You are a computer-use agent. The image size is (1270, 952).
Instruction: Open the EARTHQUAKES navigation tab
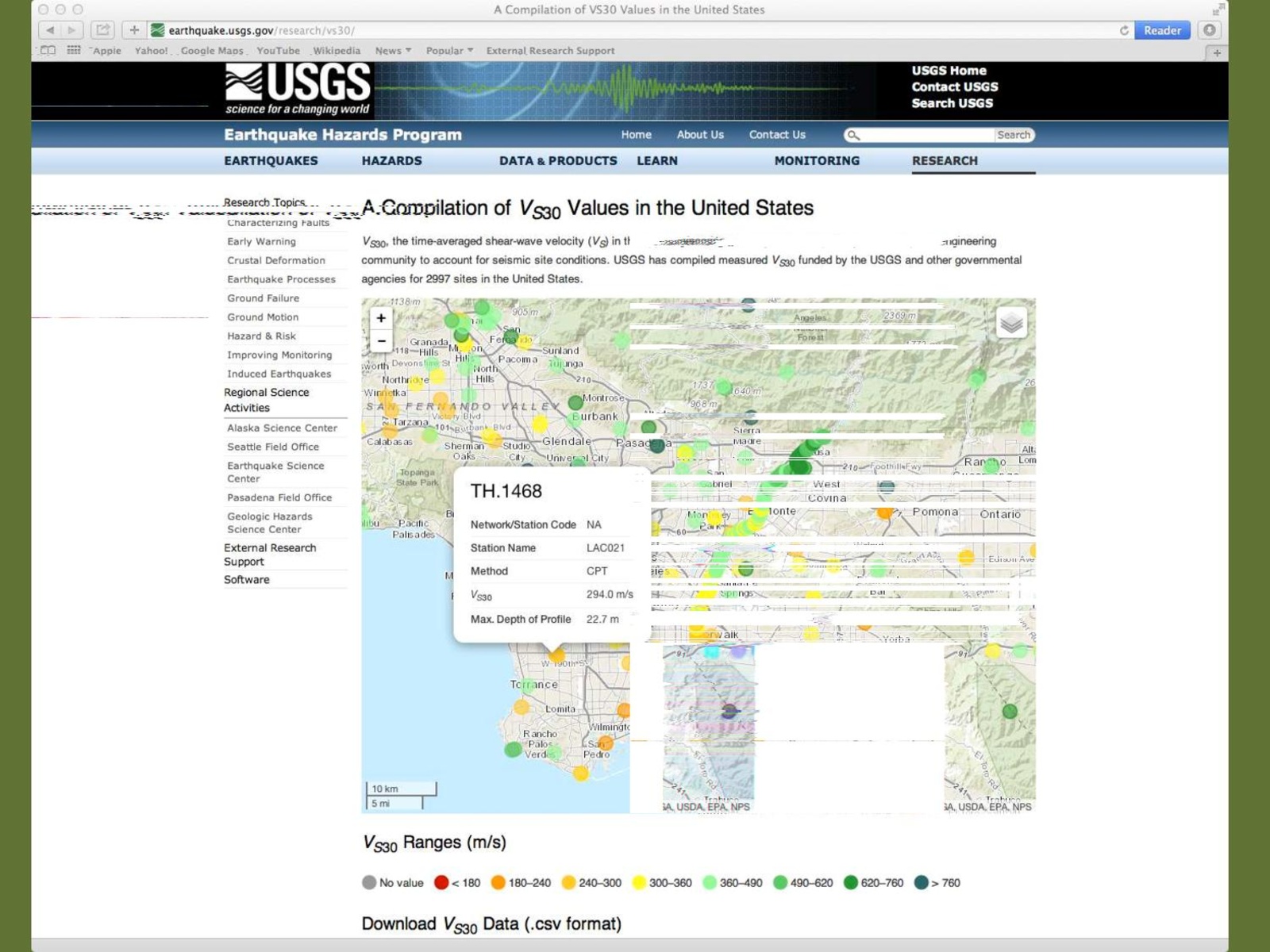pyautogui.click(x=271, y=160)
